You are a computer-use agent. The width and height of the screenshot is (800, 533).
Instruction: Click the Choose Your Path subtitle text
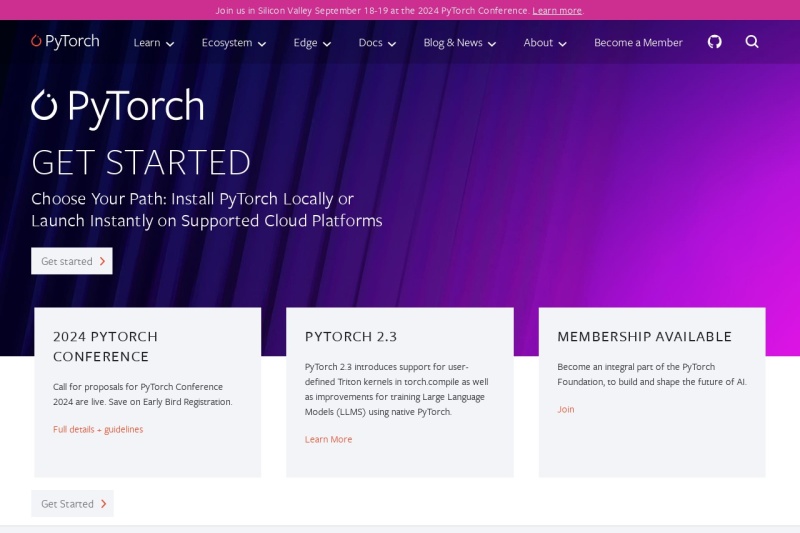pos(207,210)
